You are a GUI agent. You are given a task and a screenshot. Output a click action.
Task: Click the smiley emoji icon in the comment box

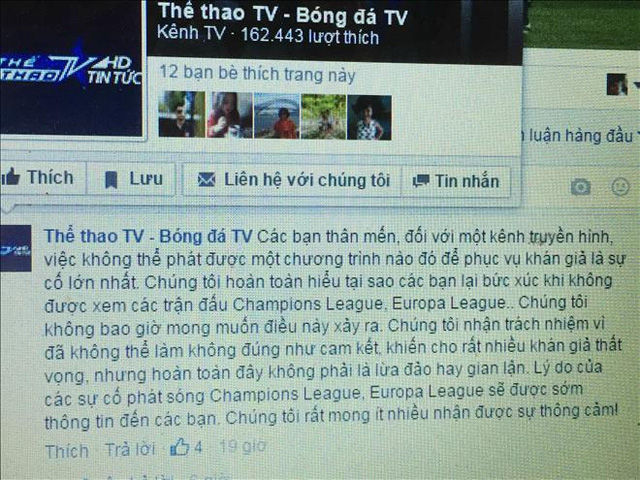pos(620,187)
